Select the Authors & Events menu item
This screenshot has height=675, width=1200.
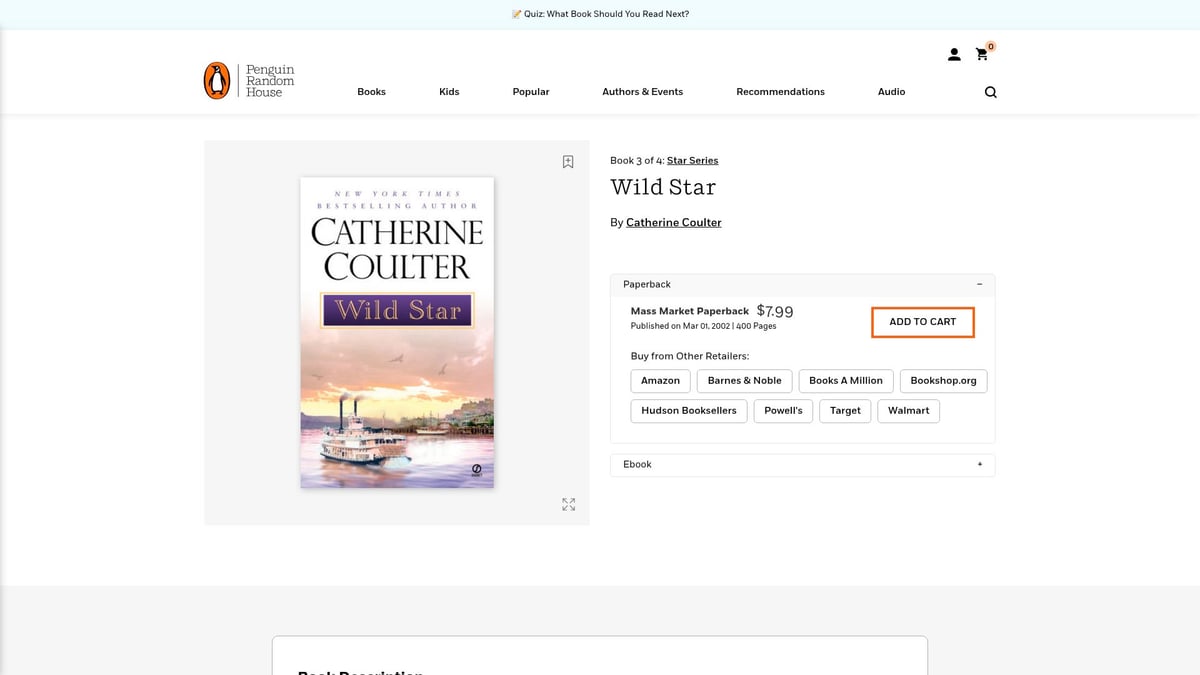[643, 91]
